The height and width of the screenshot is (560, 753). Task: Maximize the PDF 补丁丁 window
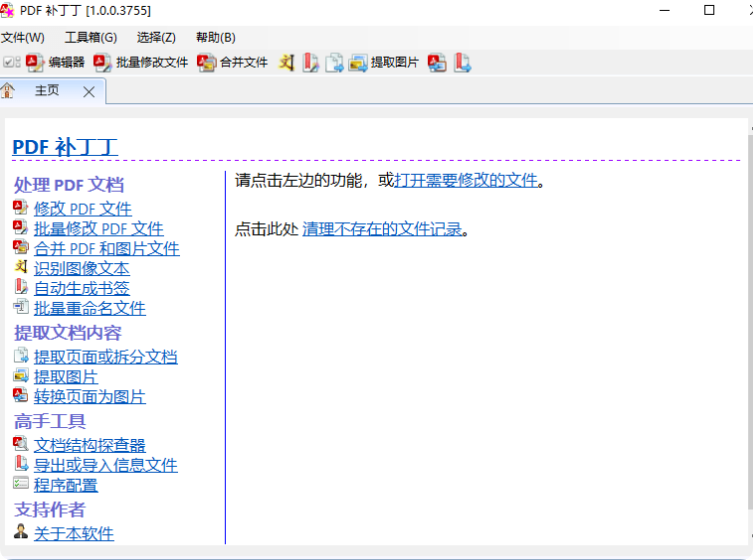pos(709,11)
